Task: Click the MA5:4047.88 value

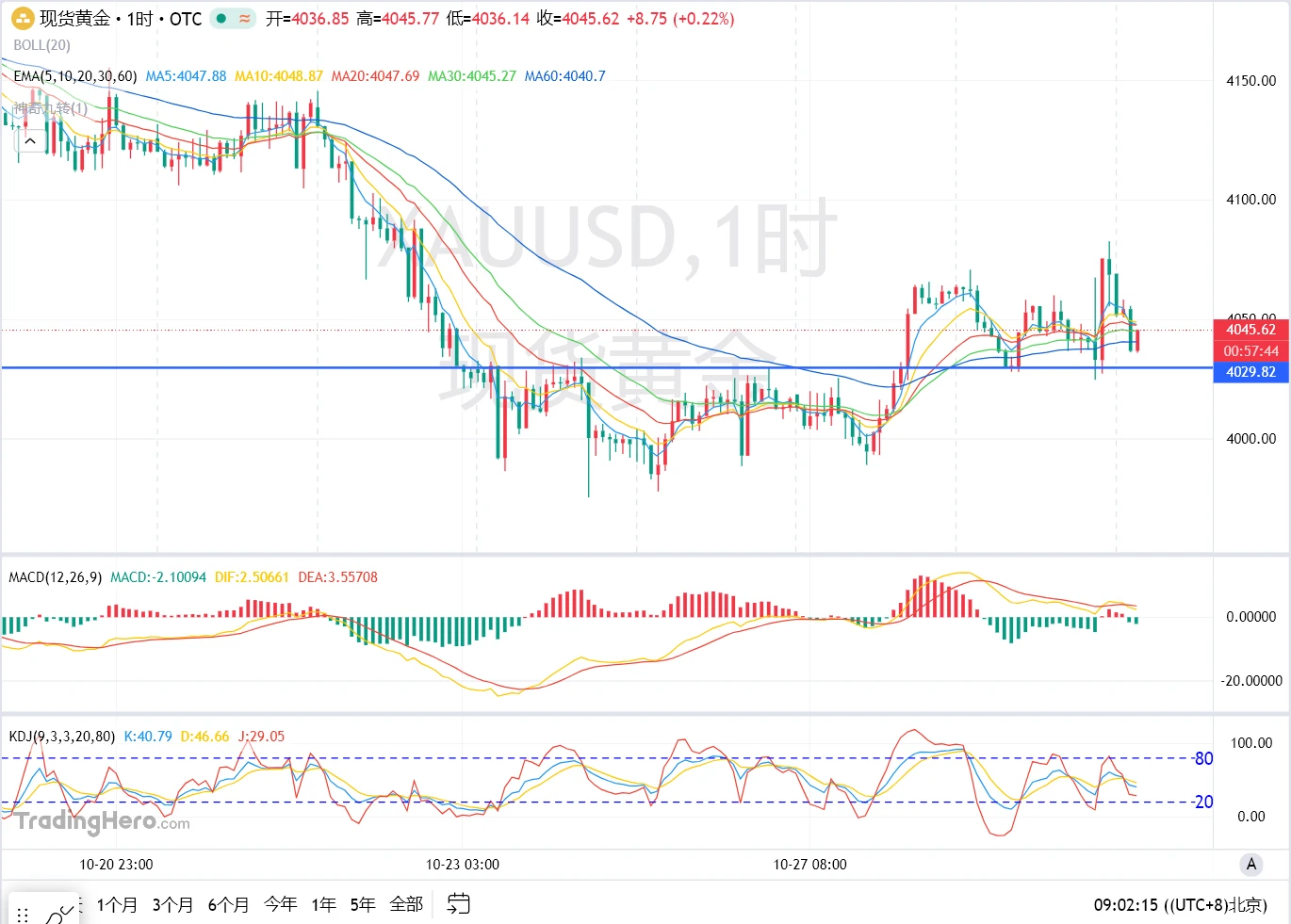Action: point(186,76)
